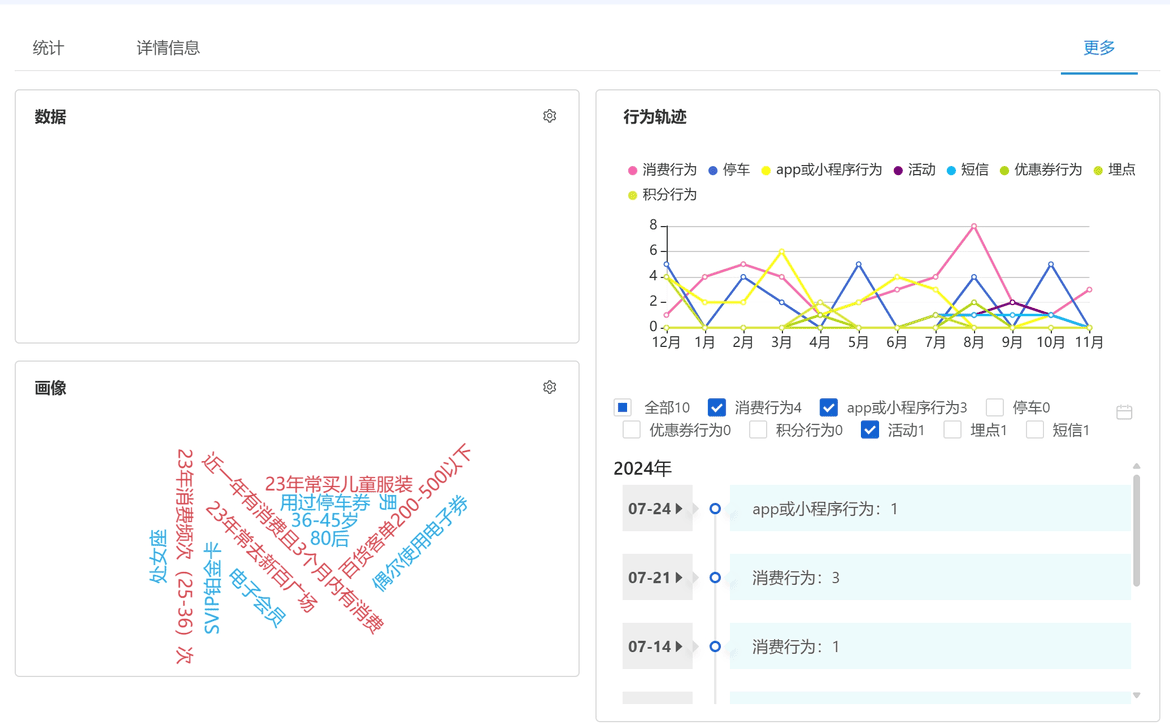The width and height of the screenshot is (1170, 725).
Task: Click the 偶尔使用电子券 tag
Action: [x=420, y=543]
